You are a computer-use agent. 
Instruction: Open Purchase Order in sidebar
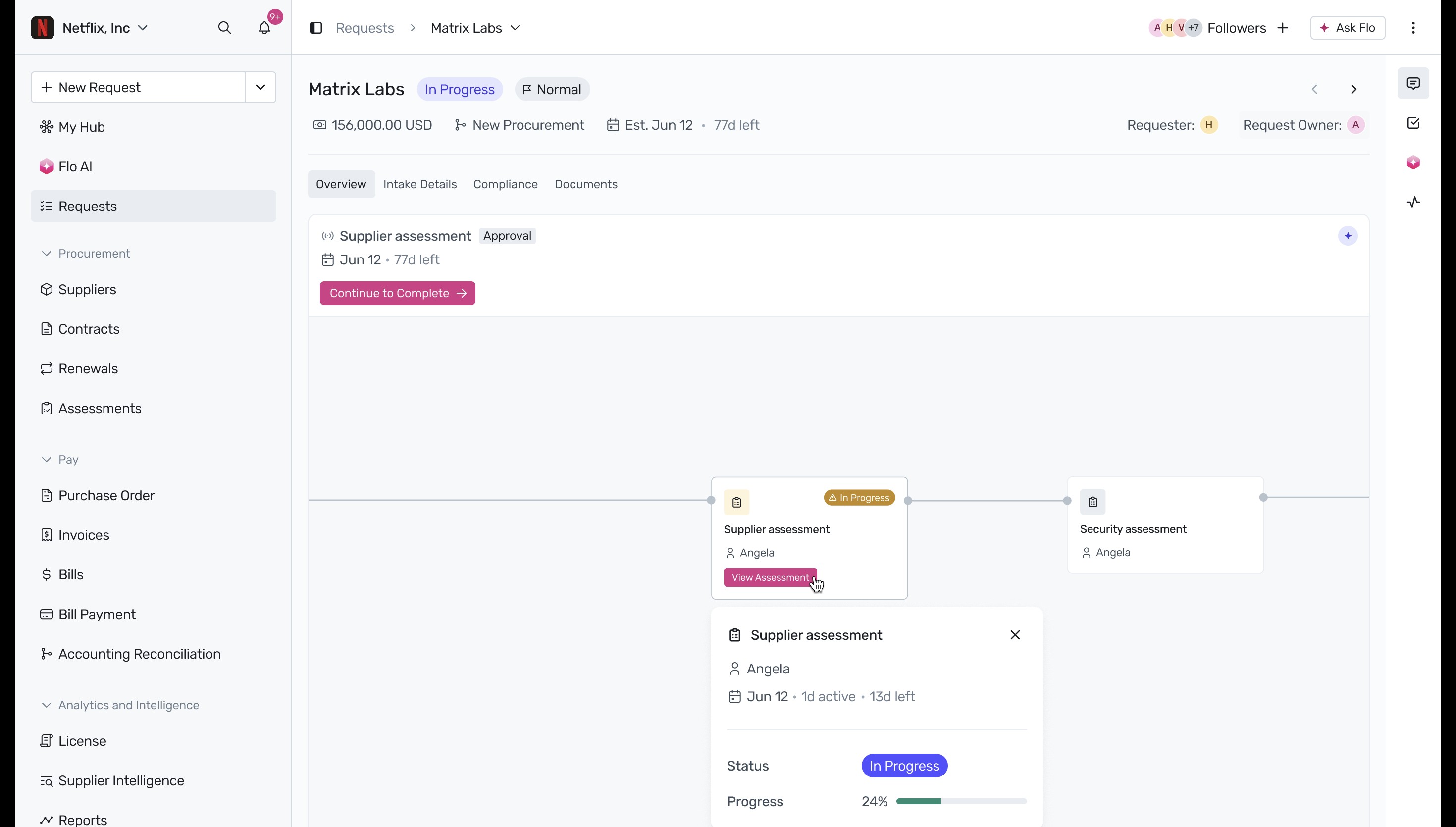point(154,495)
